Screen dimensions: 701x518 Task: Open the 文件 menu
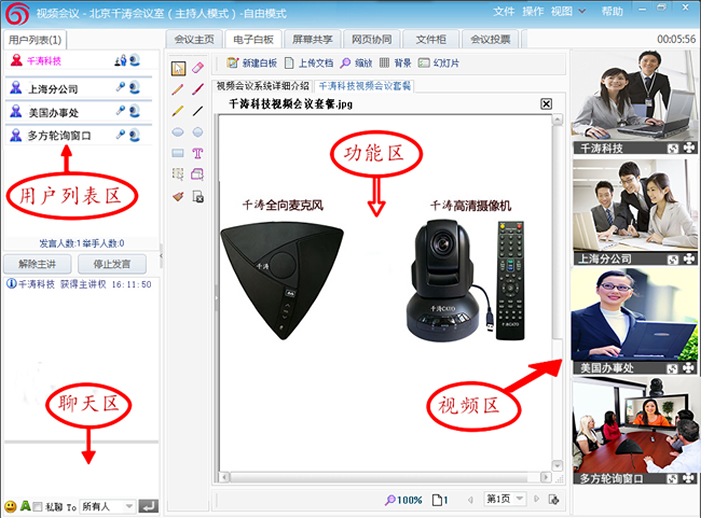click(503, 11)
